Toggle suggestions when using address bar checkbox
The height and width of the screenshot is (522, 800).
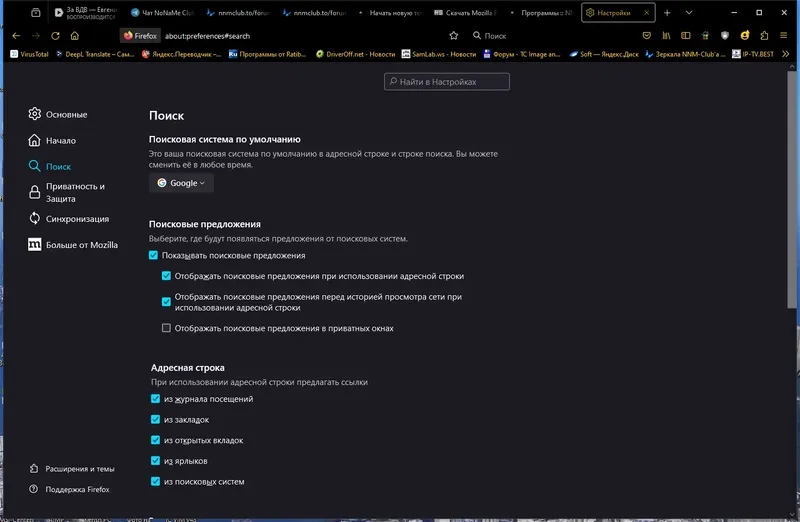click(166, 276)
